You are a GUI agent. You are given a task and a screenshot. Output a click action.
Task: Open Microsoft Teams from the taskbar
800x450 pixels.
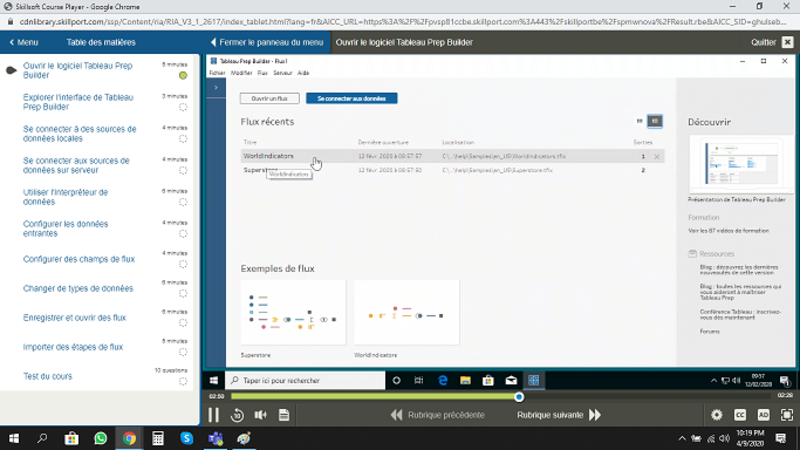pos(215,438)
